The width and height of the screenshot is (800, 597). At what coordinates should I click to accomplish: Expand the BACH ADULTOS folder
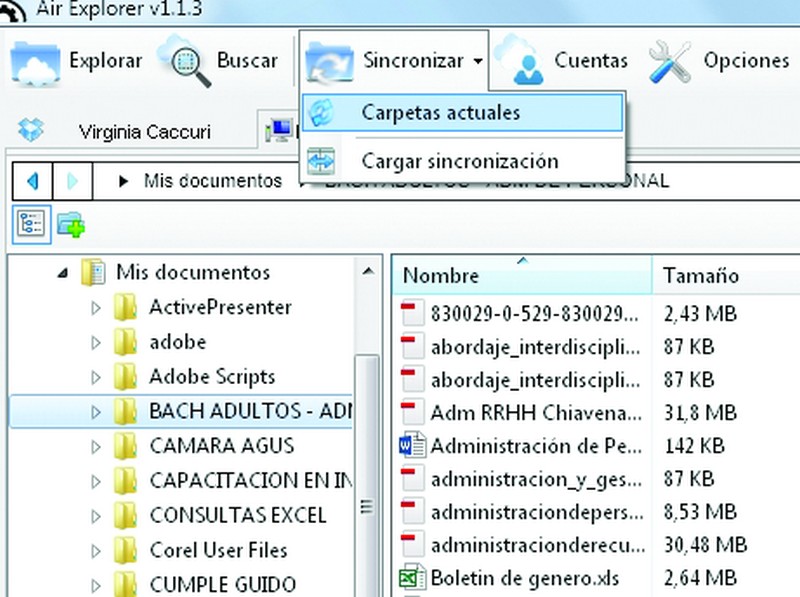(x=95, y=412)
